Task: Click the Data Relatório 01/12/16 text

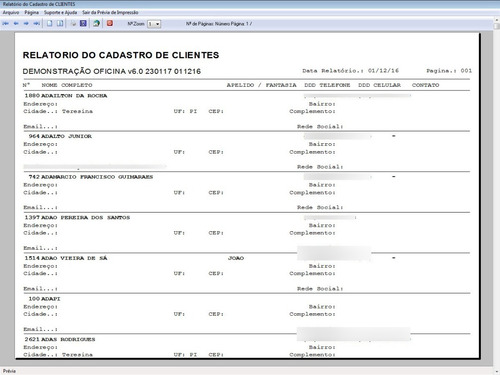Action: (x=350, y=71)
